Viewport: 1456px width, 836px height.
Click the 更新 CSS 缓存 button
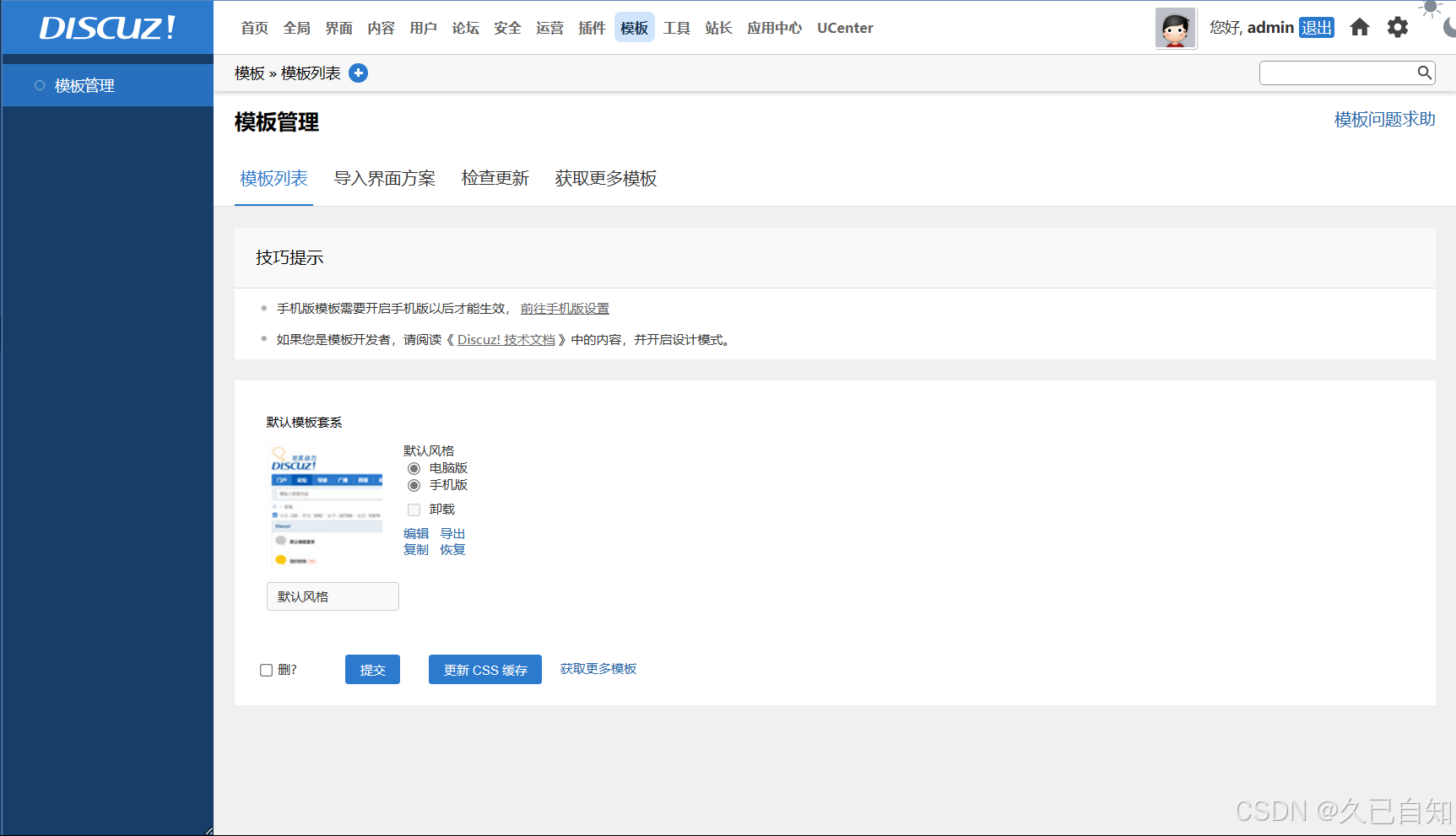point(484,669)
